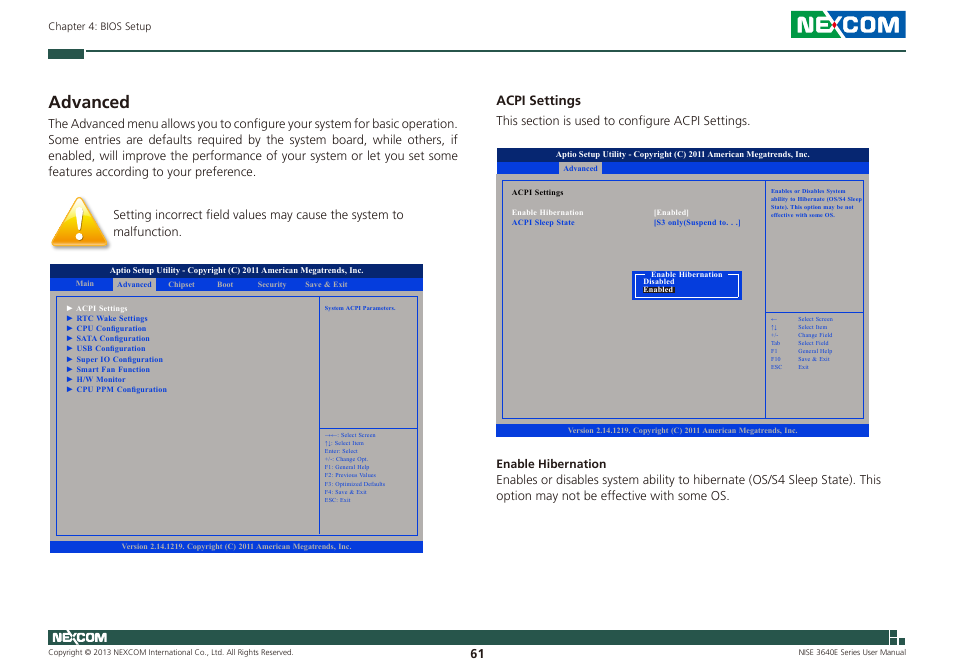Click the F4: Save & Exit hint
Screen dimensions: 954x672
coord(345,492)
